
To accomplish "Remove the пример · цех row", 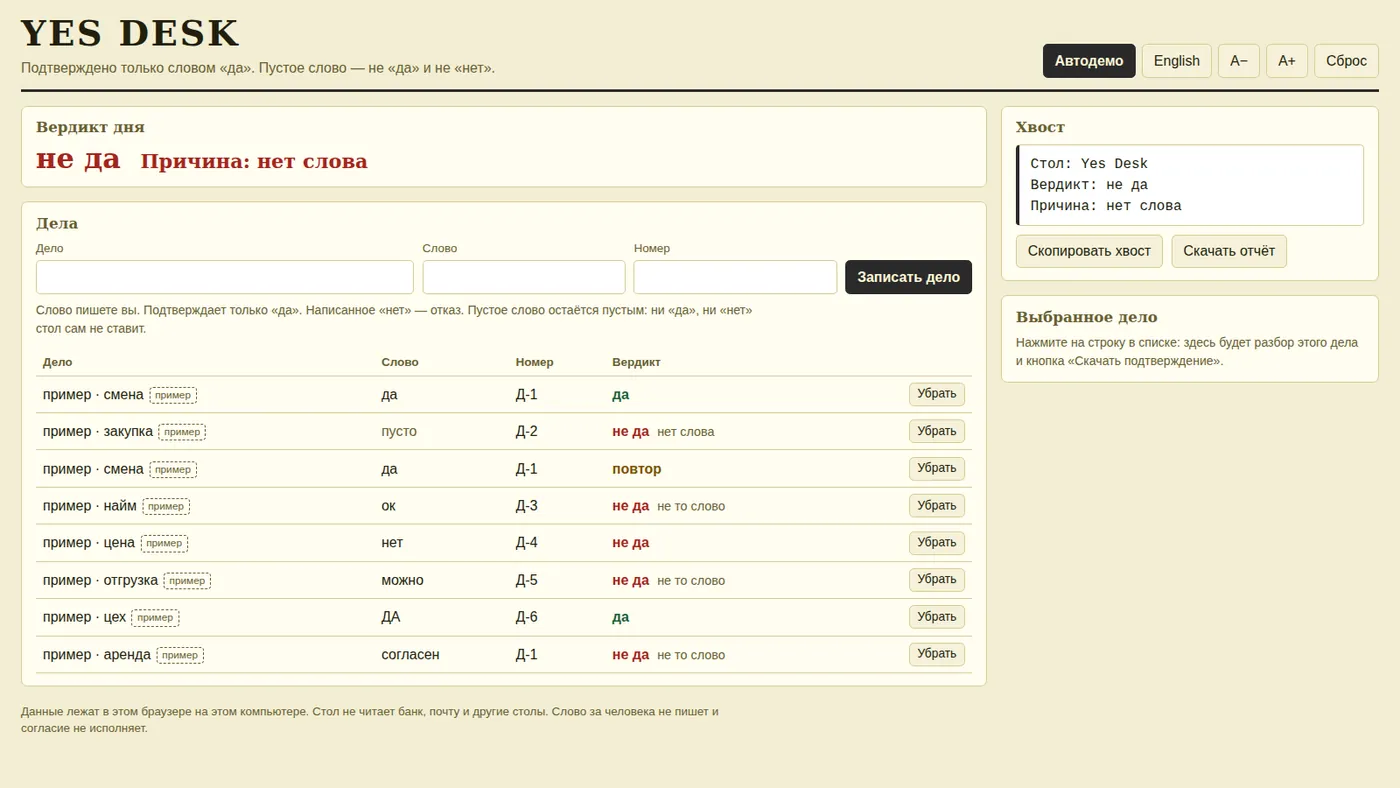I will pyautogui.click(x=937, y=616).
